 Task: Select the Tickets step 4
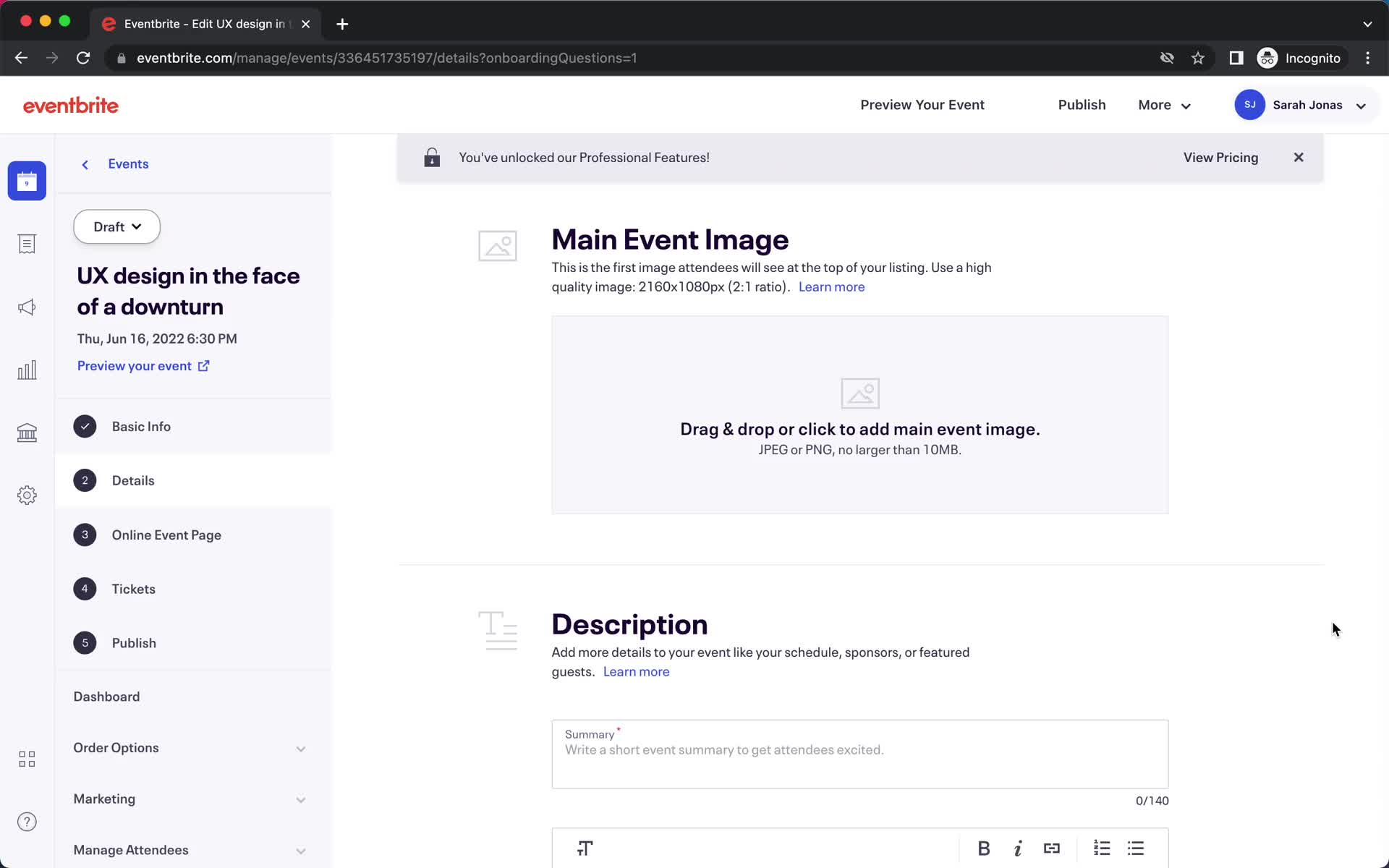pos(133,588)
